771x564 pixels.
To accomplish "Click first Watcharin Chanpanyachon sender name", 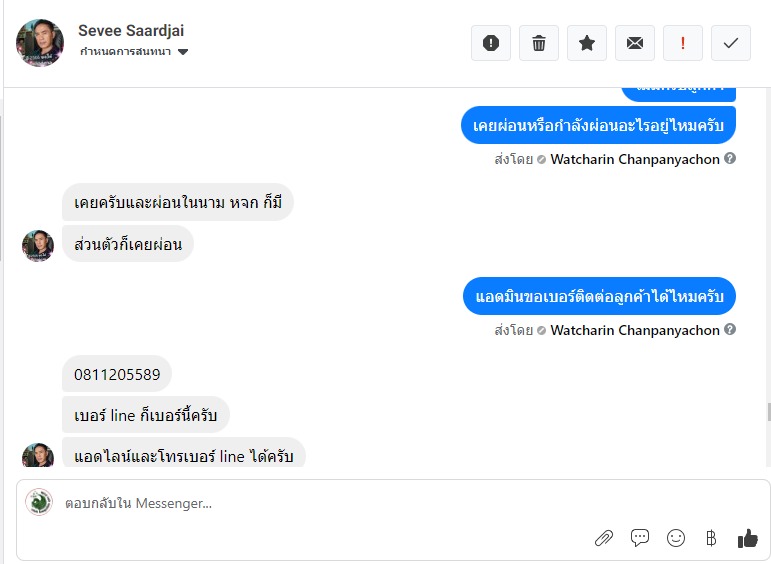I will point(635,159).
